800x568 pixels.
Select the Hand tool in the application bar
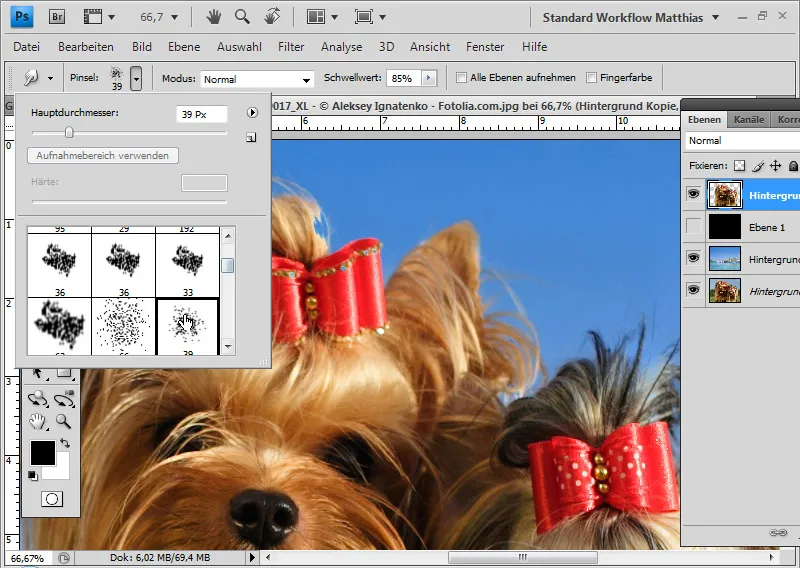(214, 17)
